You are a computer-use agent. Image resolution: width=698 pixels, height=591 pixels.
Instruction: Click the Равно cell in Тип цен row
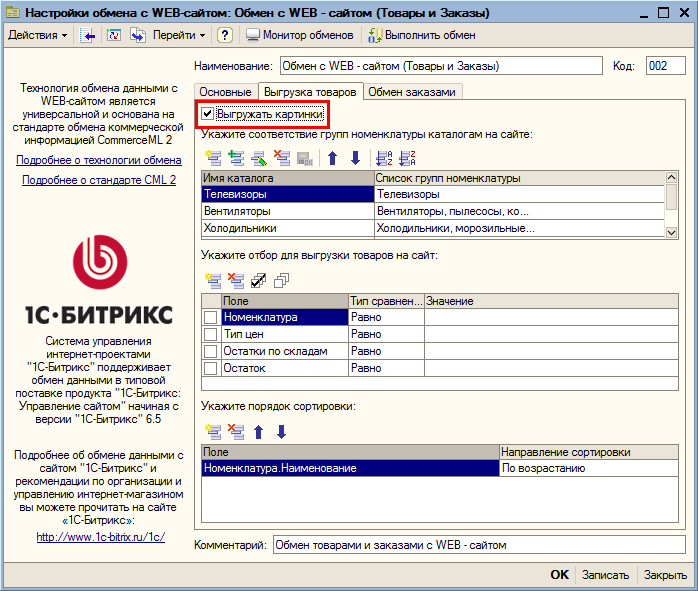point(386,334)
